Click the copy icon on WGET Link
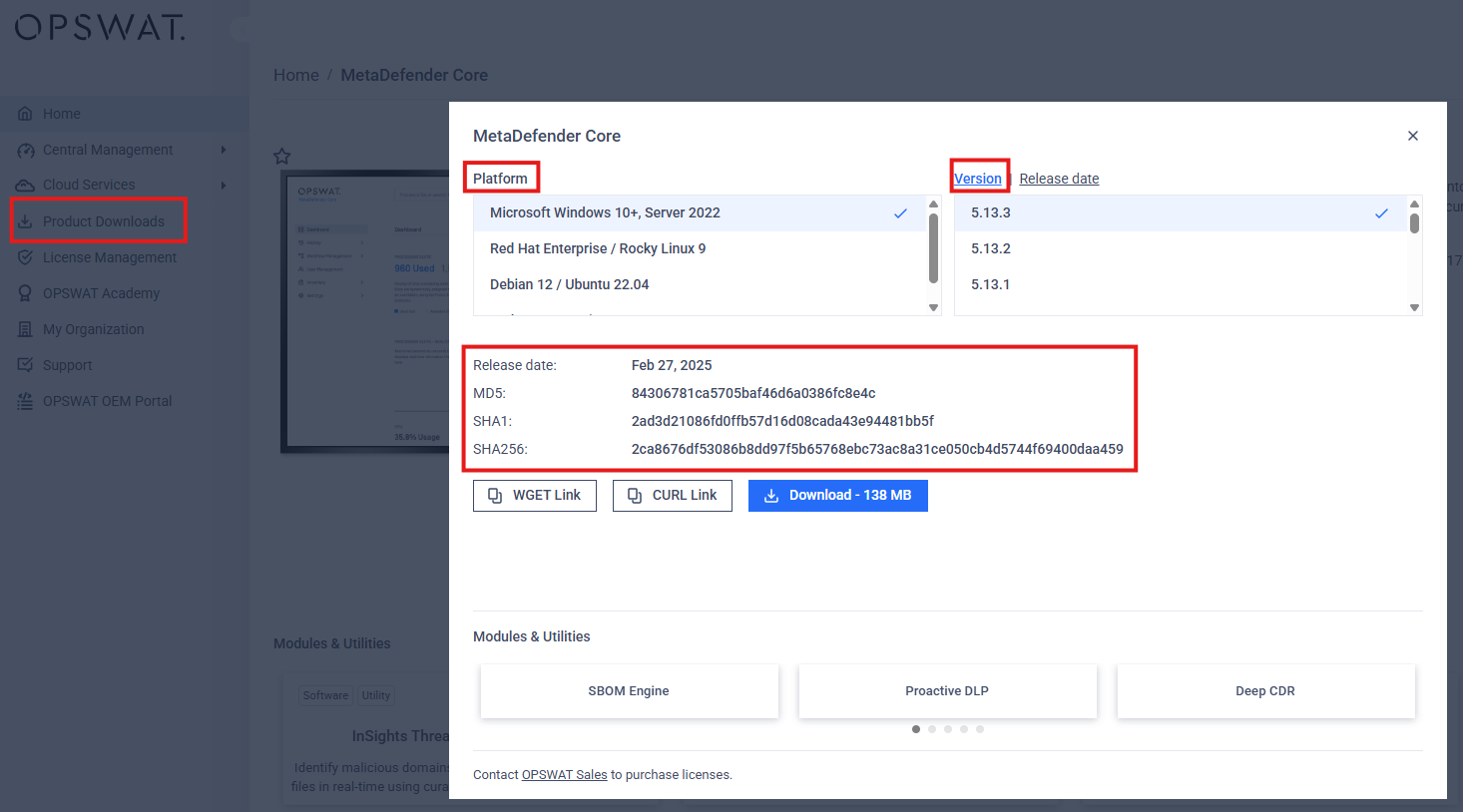 495,496
